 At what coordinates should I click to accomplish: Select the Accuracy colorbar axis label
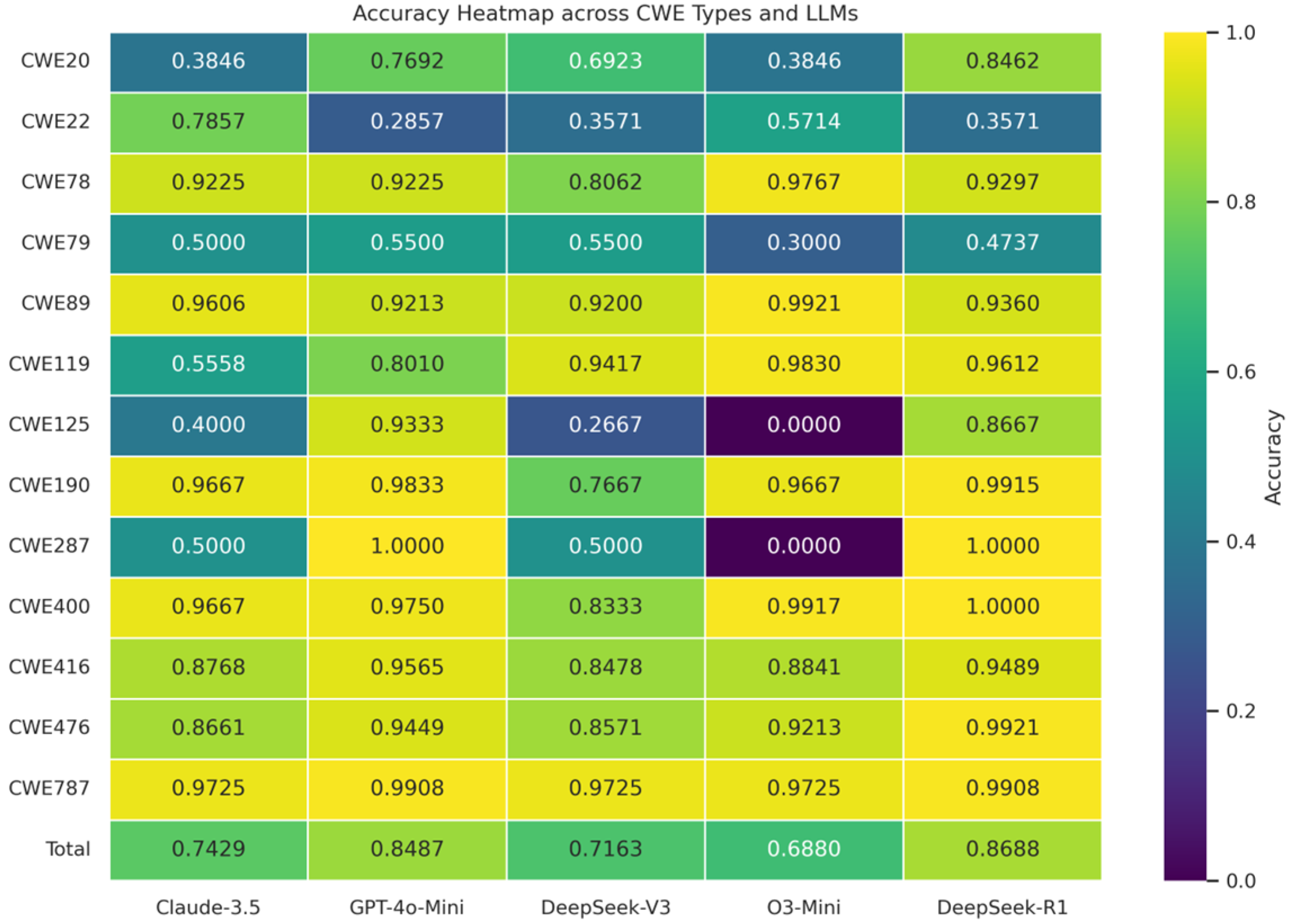coord(1273,457)
